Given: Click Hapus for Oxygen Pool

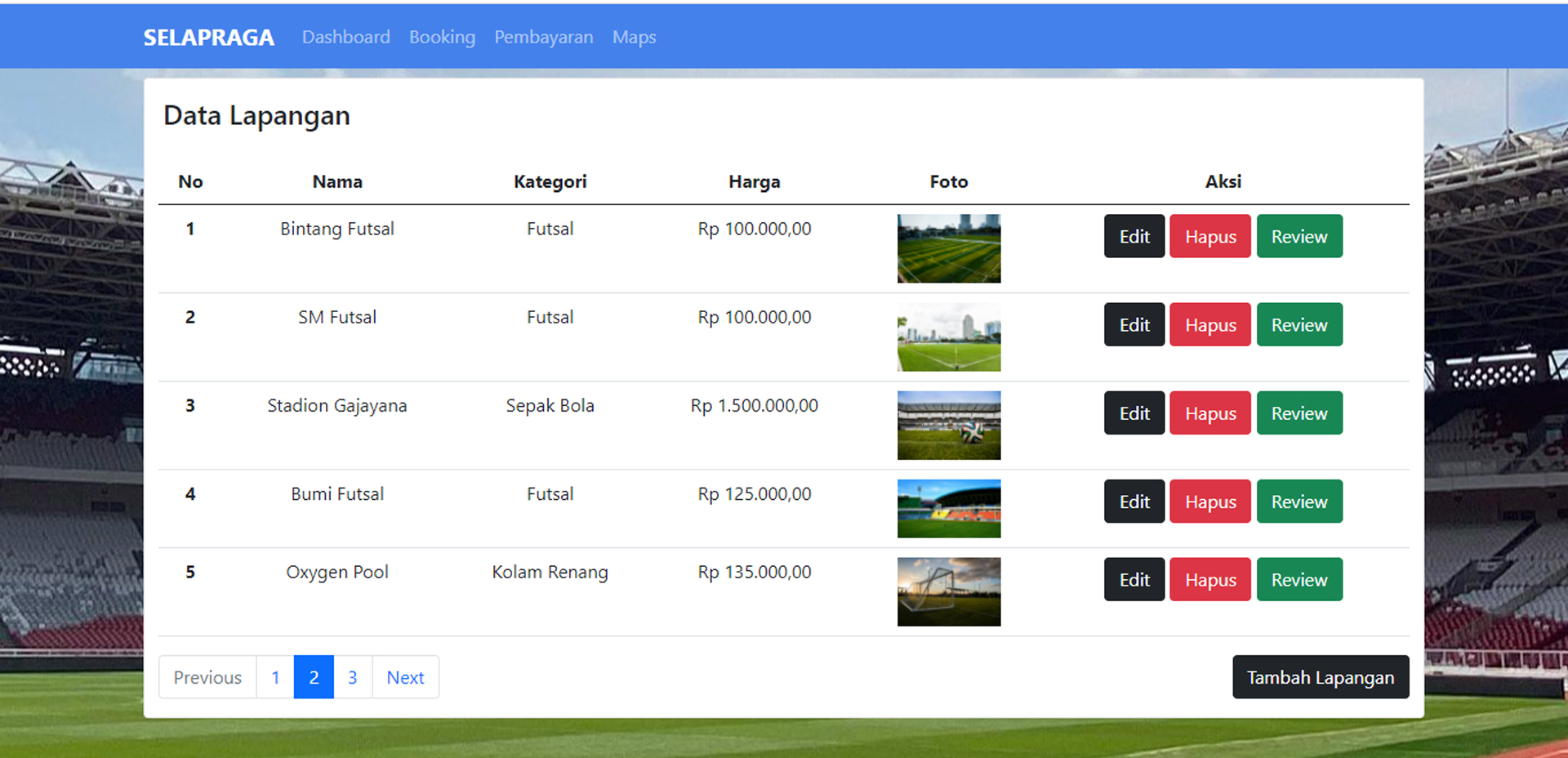Looking at the screenshot, I should pyautogui.click(x=1209, y=579).
